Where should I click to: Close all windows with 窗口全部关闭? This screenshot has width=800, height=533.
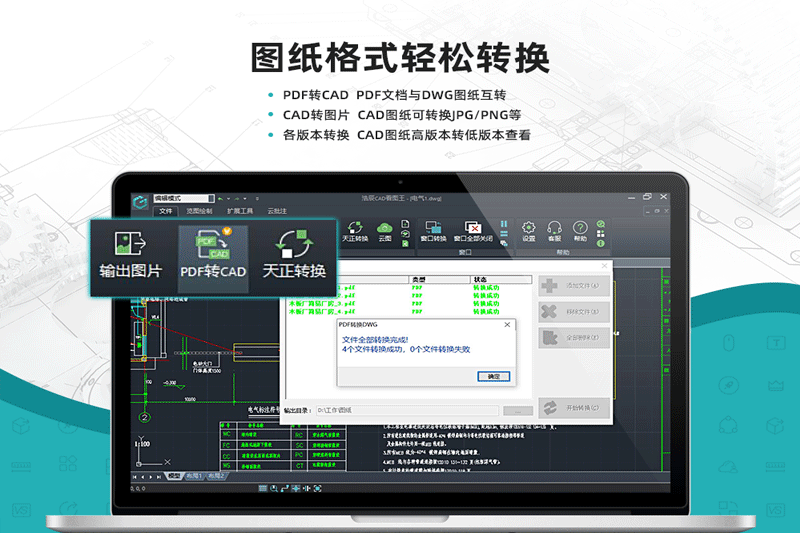(474, 232)
